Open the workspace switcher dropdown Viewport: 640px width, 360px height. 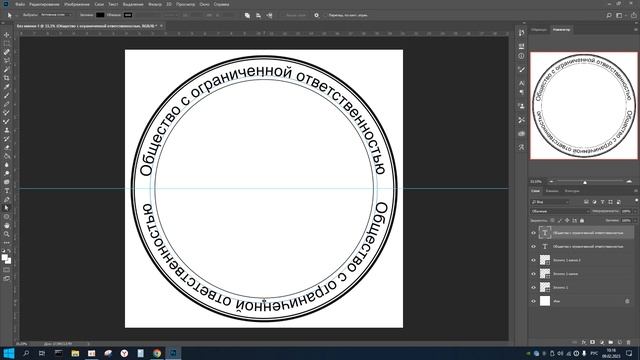point(620,15)
